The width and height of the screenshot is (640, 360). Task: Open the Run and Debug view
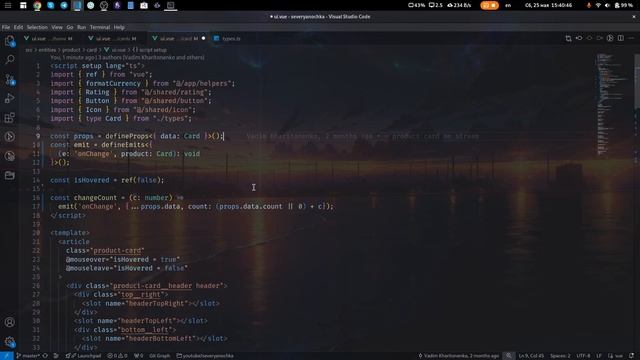pyautogui.click(x=9, y=98)
